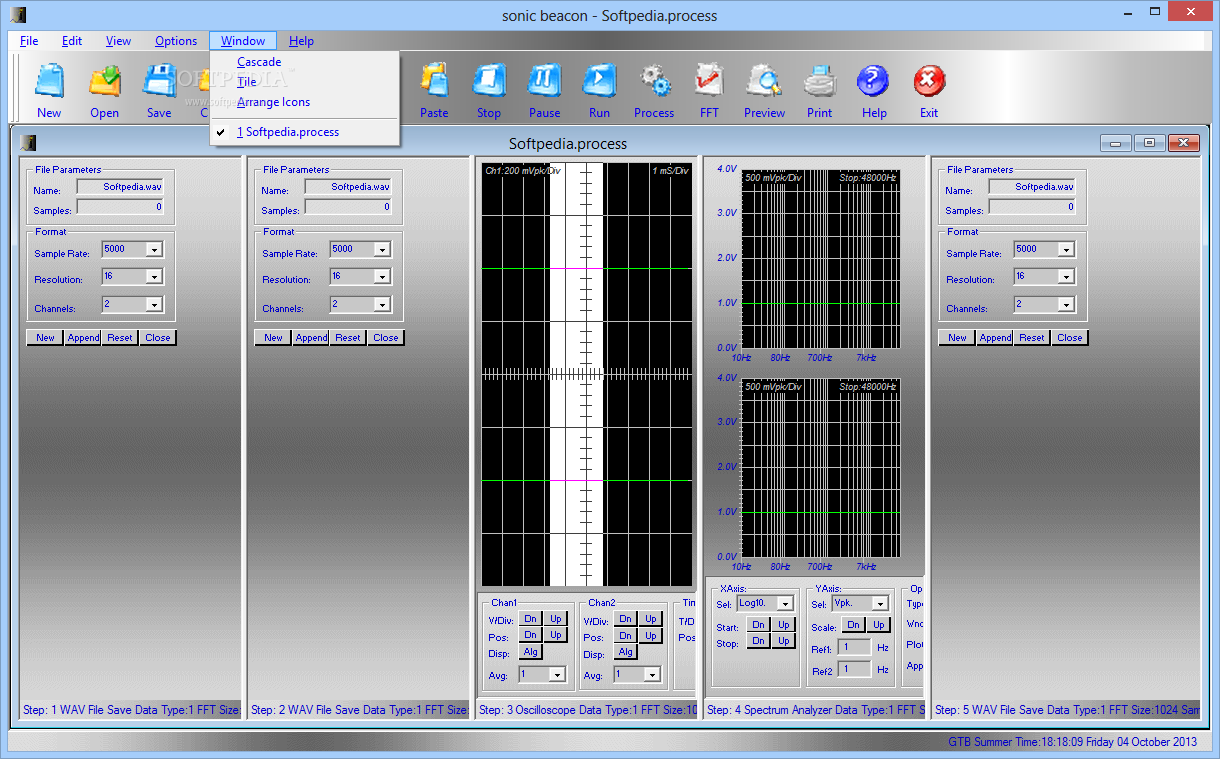
Task: Click XAxis Start Up button
Action: pyautogui.click(x=784, y=625)
